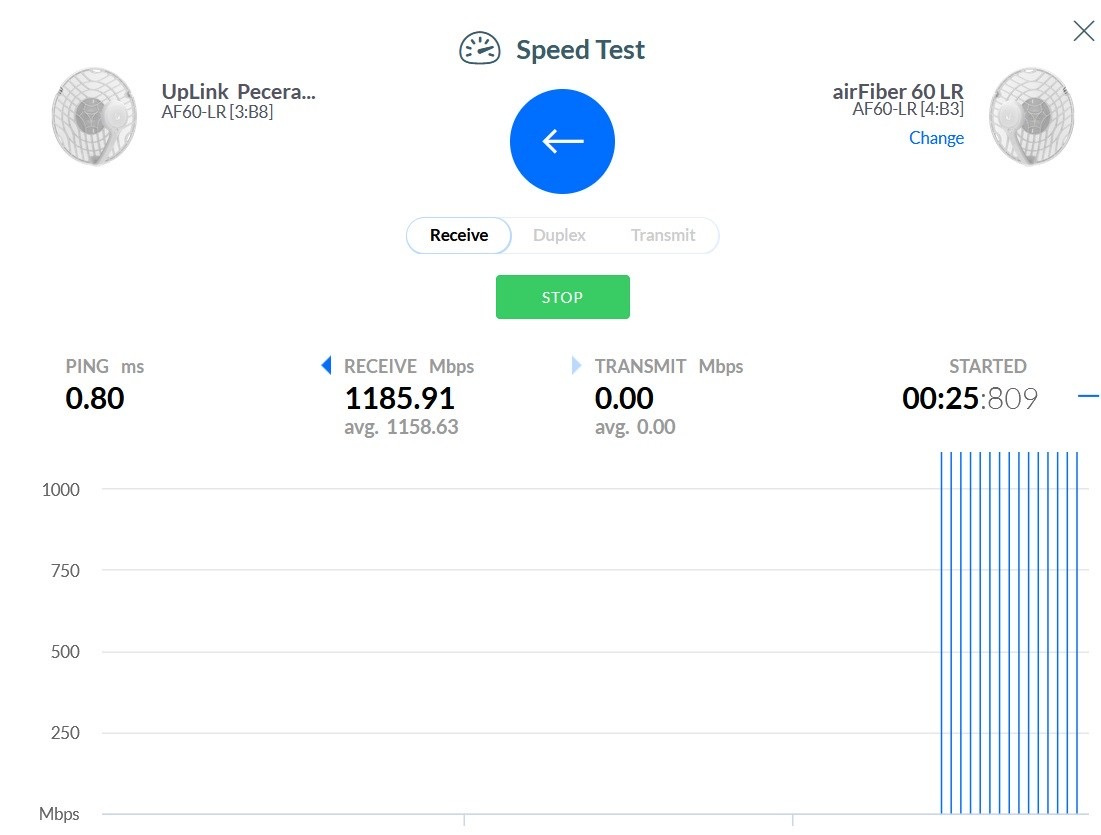This screenshot has width=1101, height=835.
Task: Click the blue dash beside the timer
Action: click(x=1088, y=397)
